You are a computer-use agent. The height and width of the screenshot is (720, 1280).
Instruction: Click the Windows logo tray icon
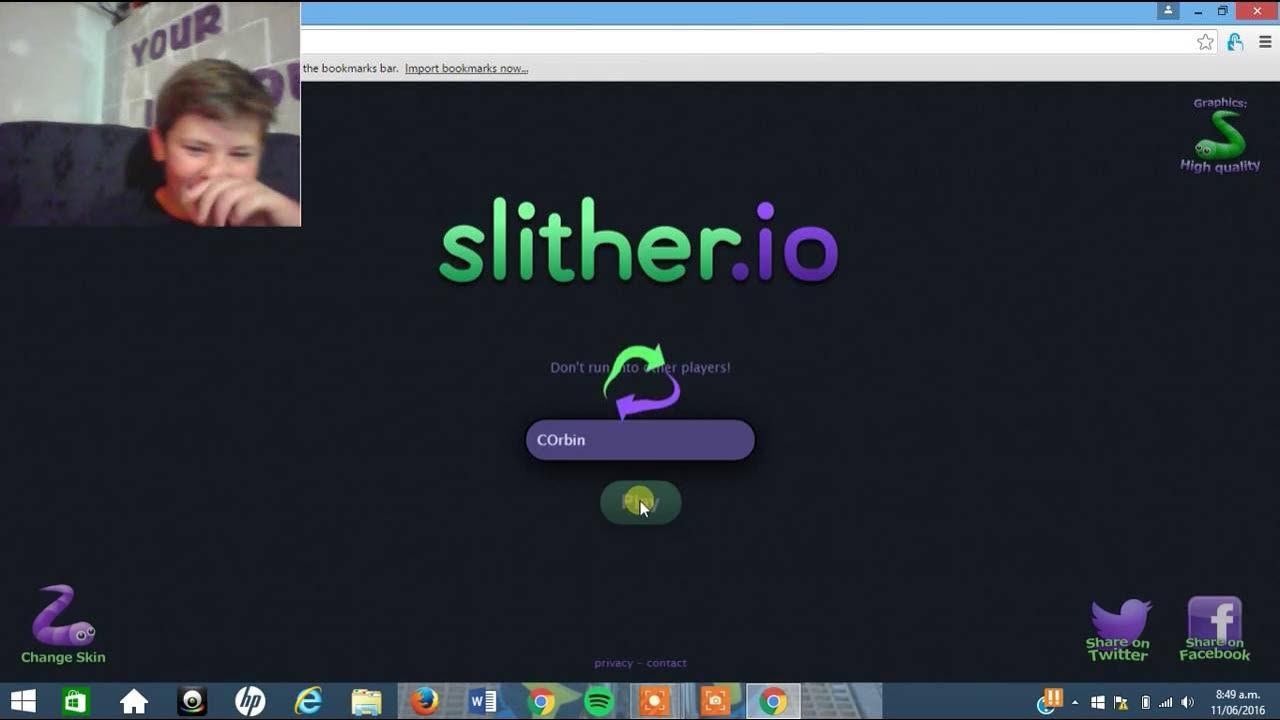click(1098, 703)
